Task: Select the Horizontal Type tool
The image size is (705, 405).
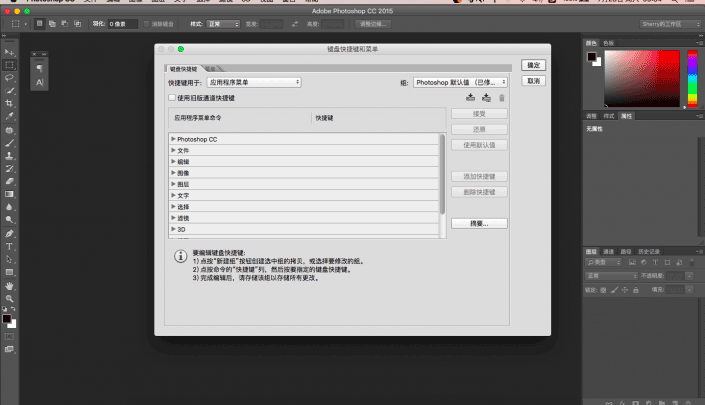Action: tap(9, 246)
